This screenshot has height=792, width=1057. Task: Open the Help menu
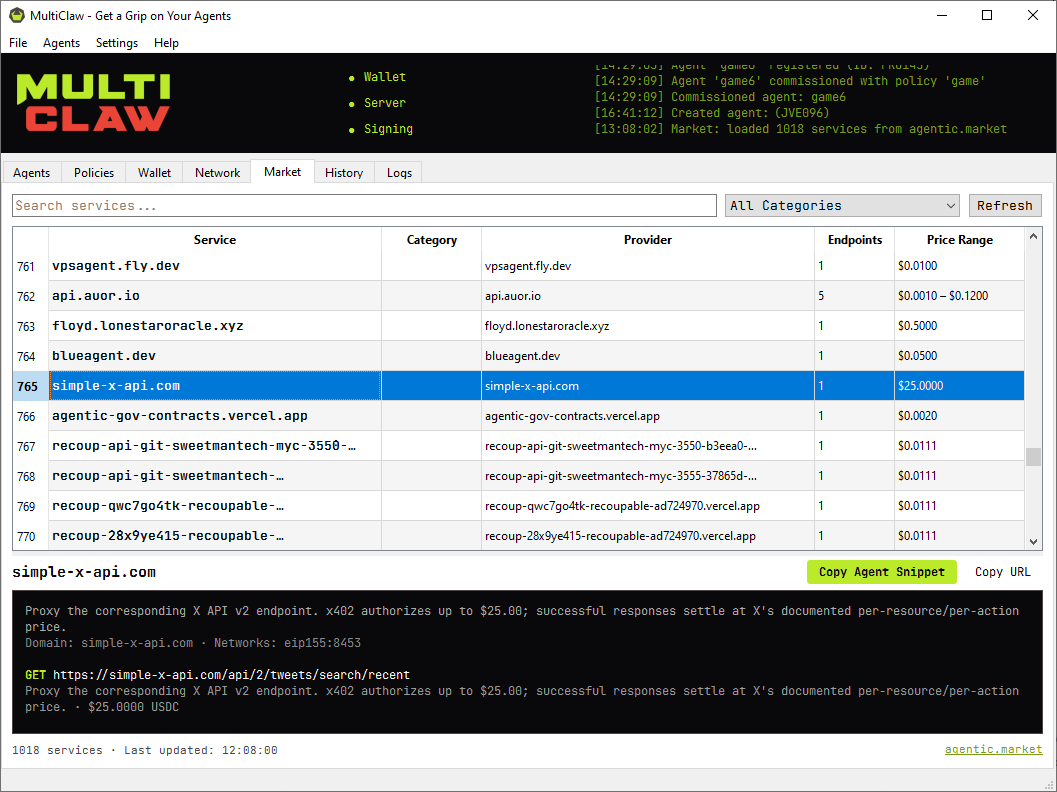click(167, 42)
